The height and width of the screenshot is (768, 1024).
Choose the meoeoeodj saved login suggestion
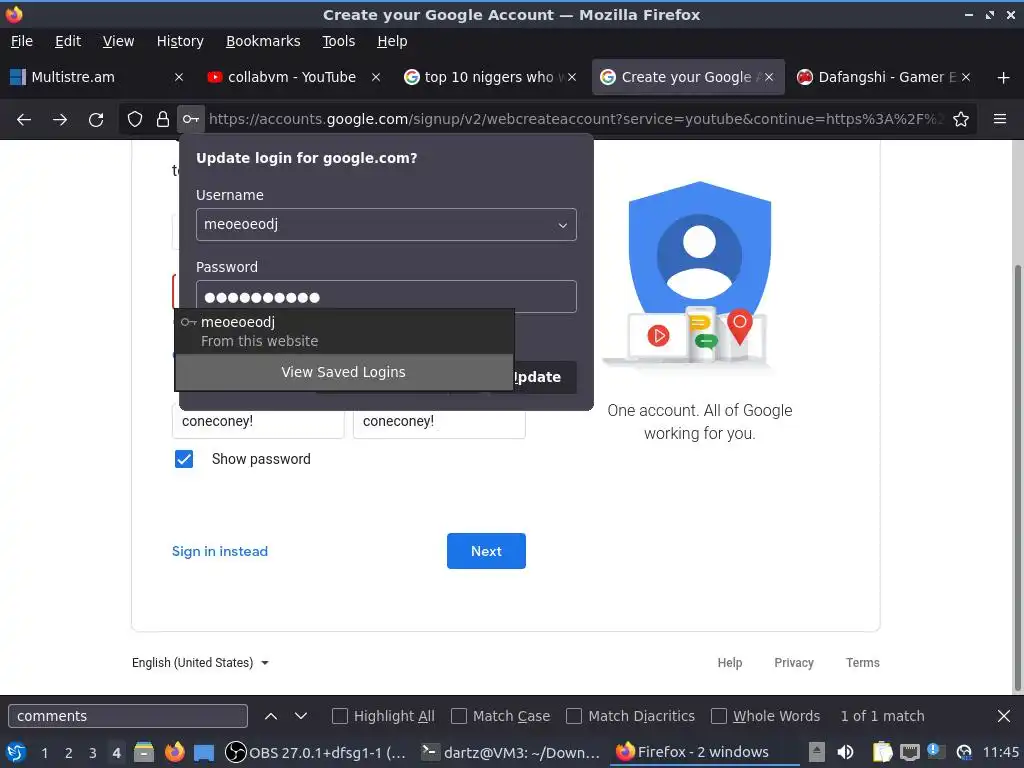click(x=344, y=331)
